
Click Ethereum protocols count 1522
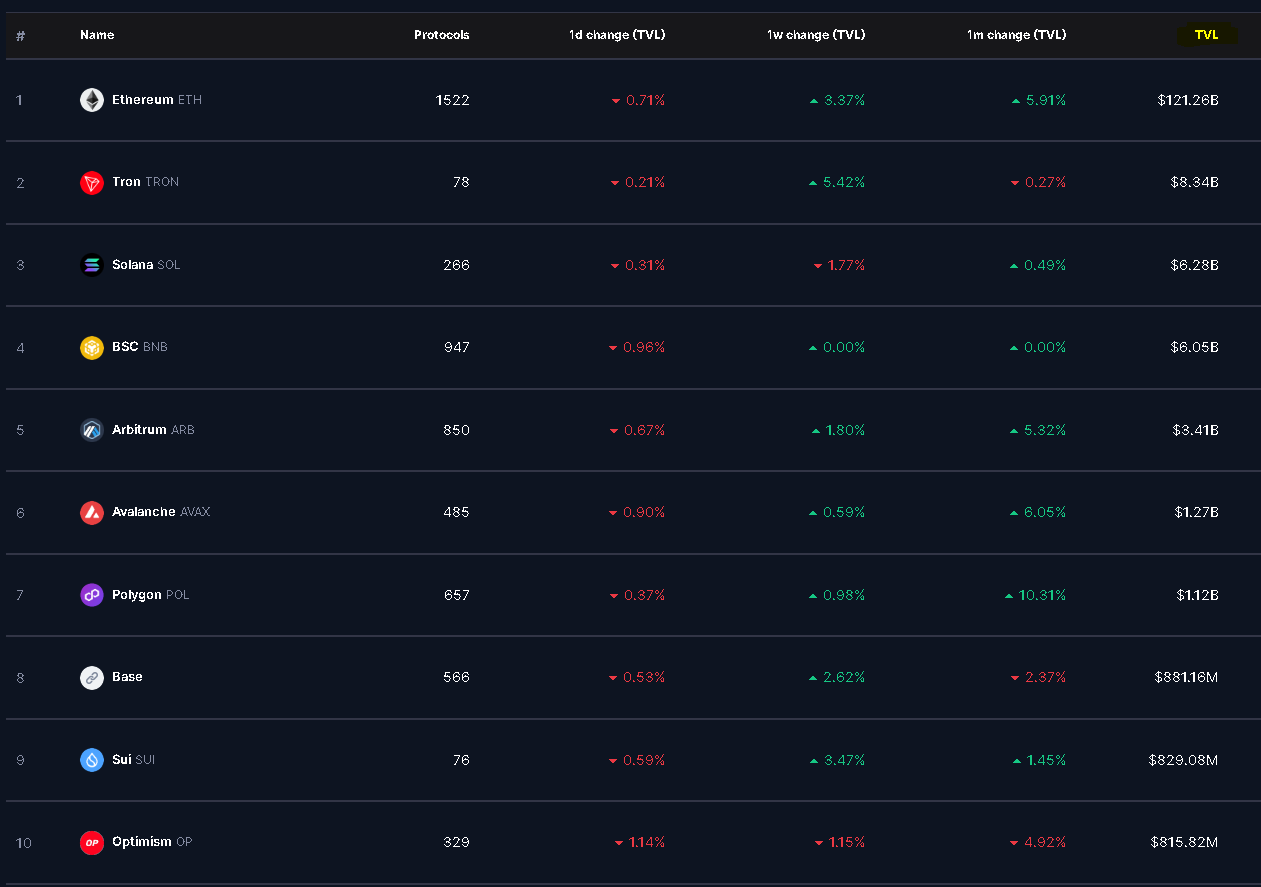pos(452,100)
